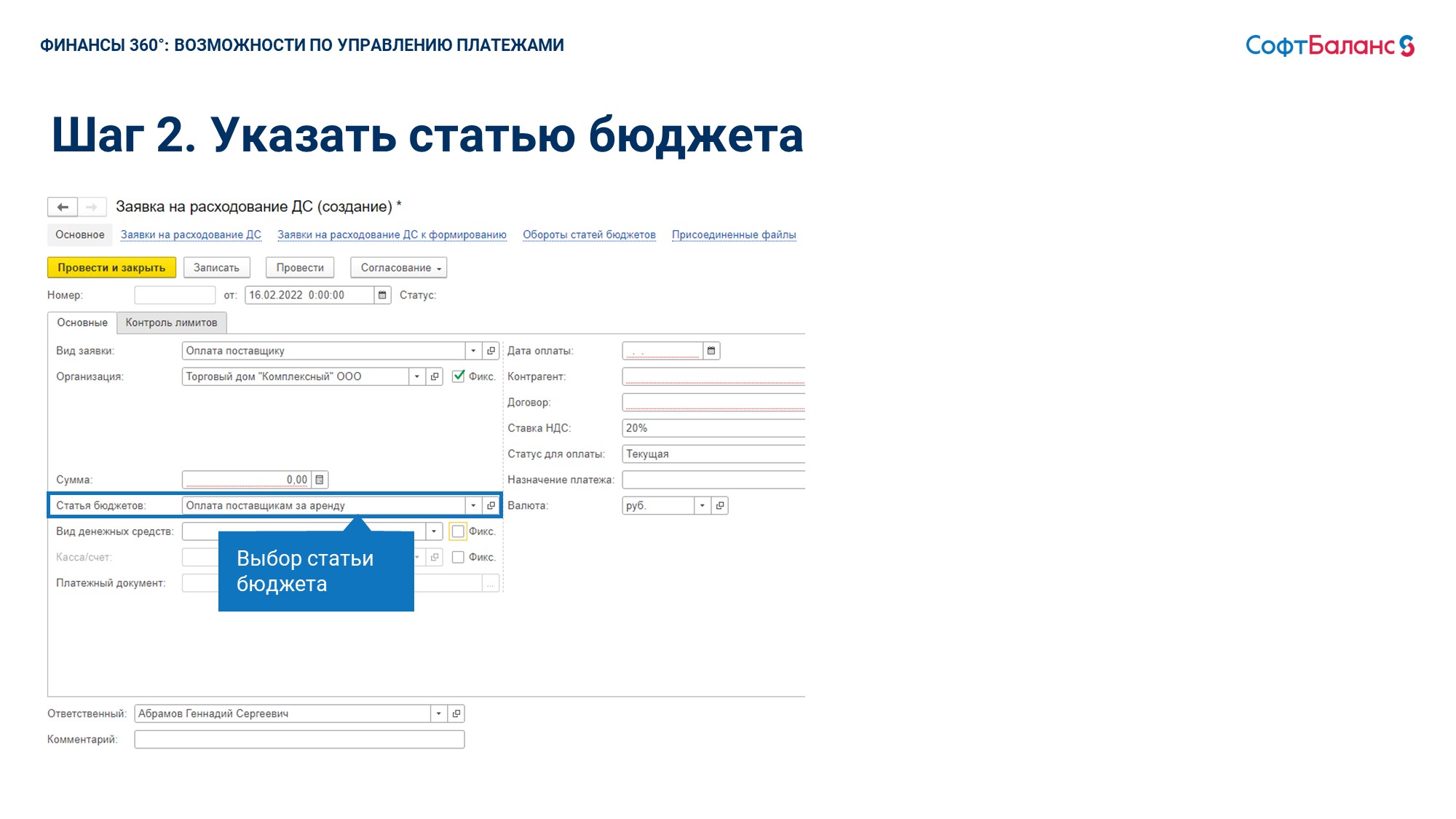Image resolution: width=1456 pixels, height=819 pixels.
Task: Expand Ответственный dropdown arrow
Action: coord(439,713)
